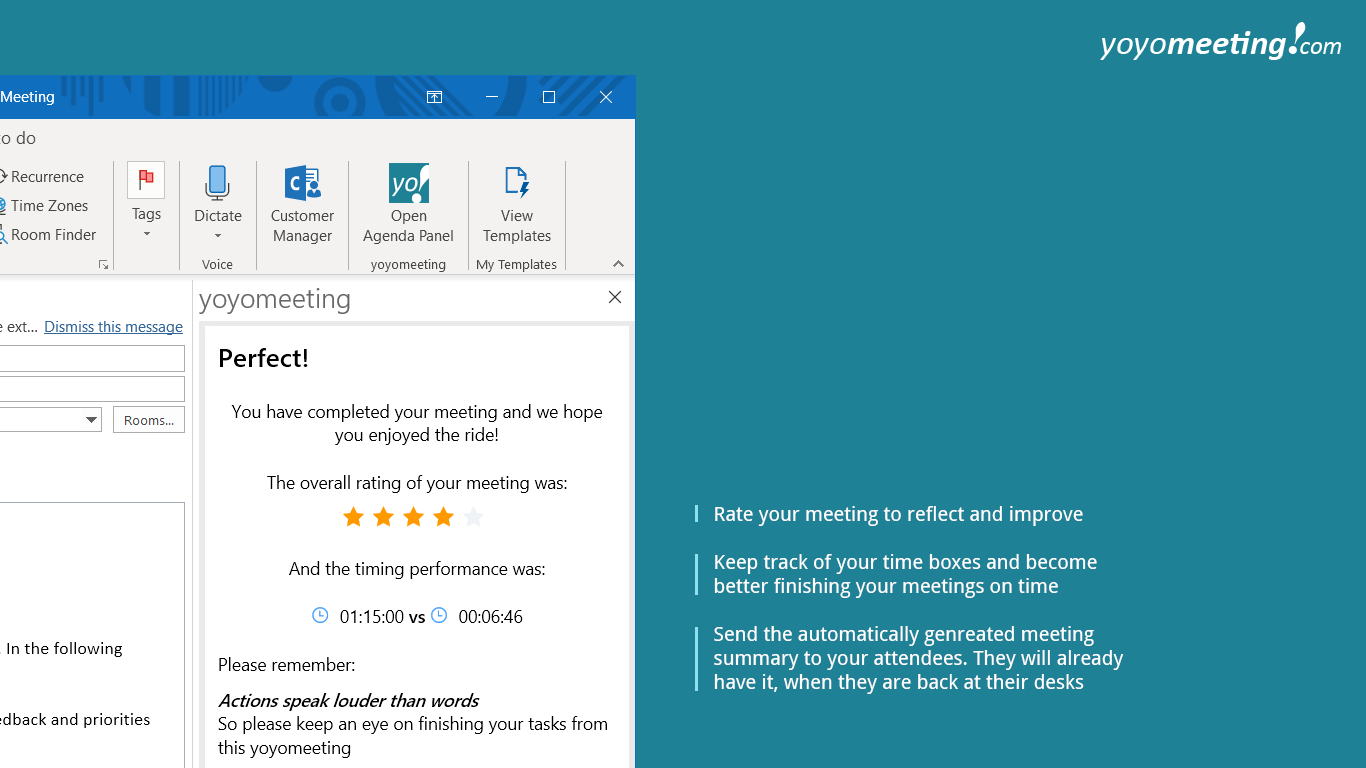Click inside the meeting body text area
Viewport: 1366px width, 768px height.
pos(92,635)
